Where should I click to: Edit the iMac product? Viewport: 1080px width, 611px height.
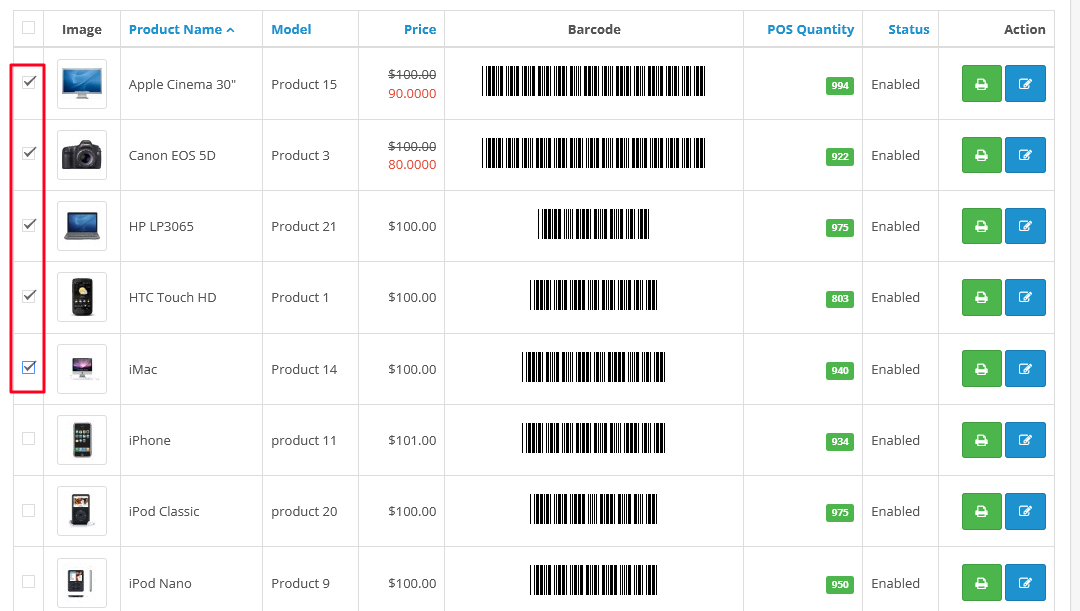pyautogui.click(x=1025, y=369)
